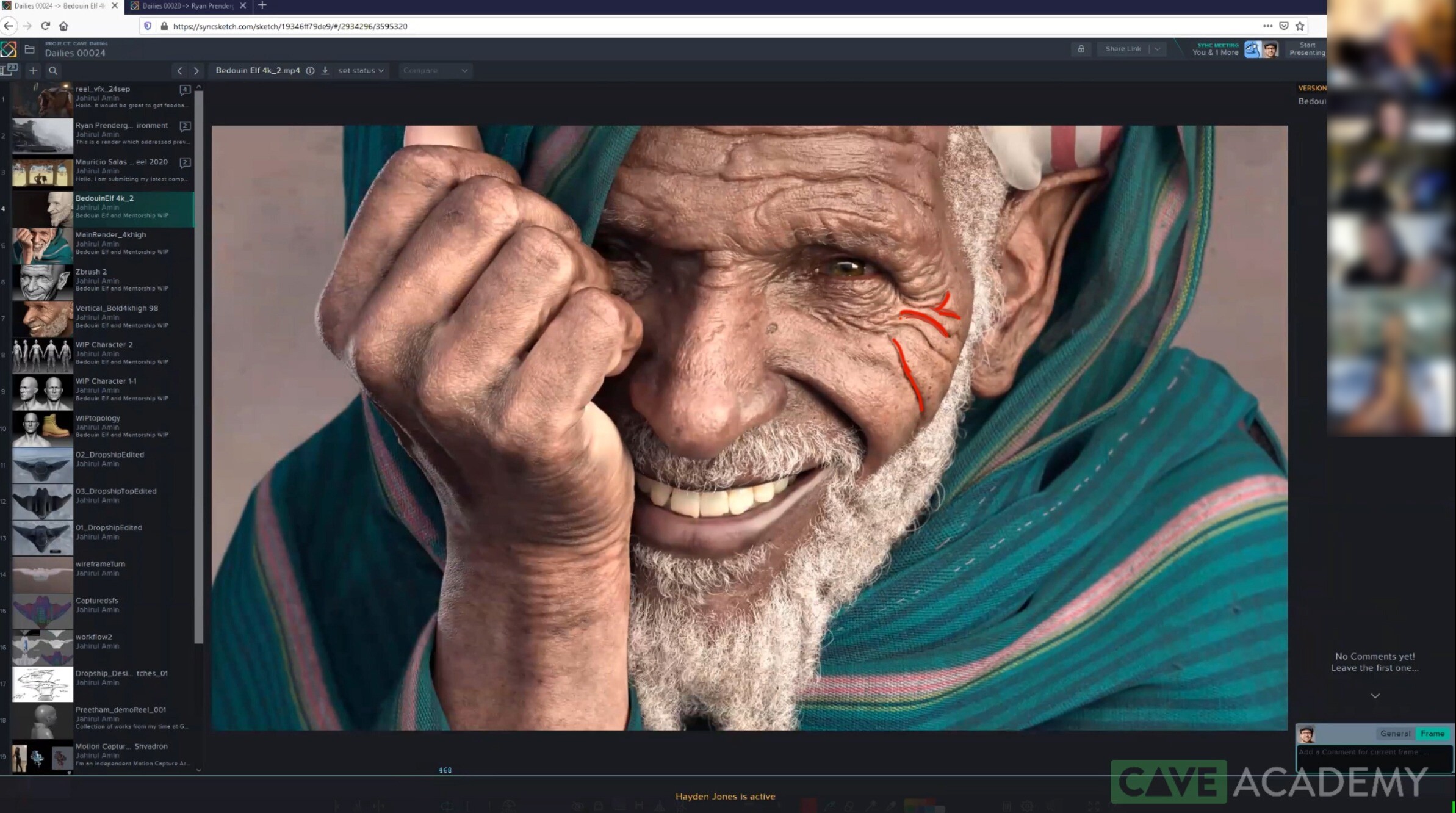Download the Bedouin Elf 4k_2.mp4 file
The image size is (1456, 813).
tap(325, 71)
